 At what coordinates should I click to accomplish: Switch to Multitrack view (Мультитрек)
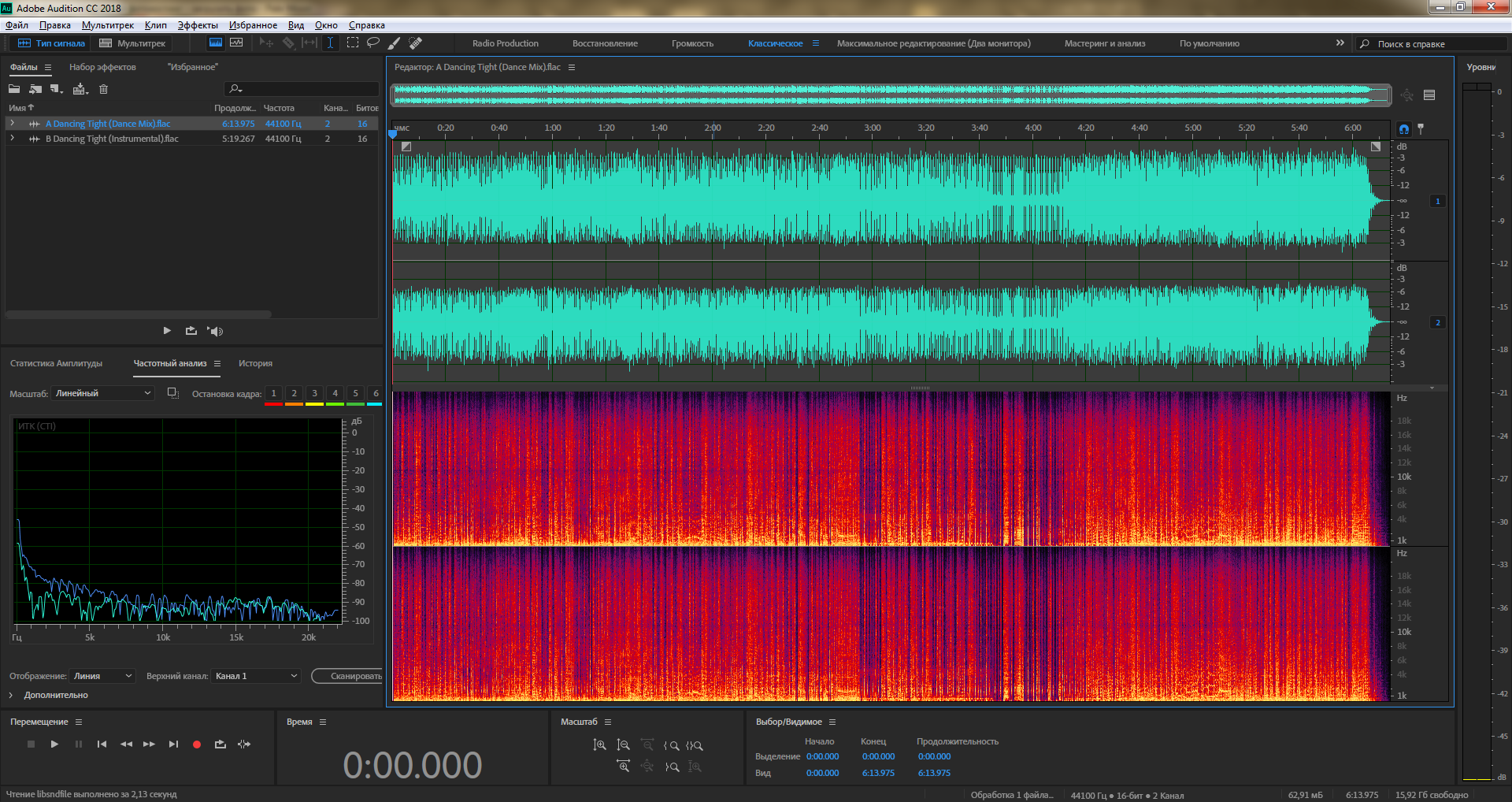[132, 43]
